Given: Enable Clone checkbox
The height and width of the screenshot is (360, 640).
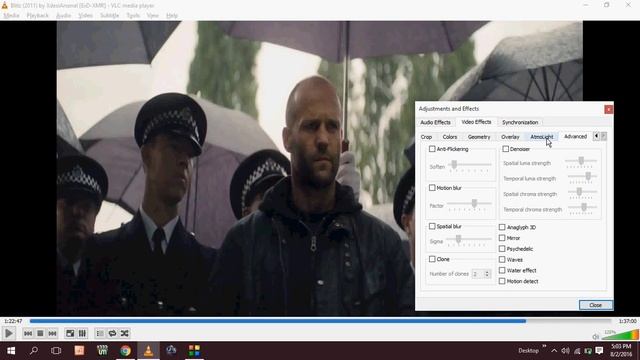Looking at the screenshot, I should [x=432, y=259].
